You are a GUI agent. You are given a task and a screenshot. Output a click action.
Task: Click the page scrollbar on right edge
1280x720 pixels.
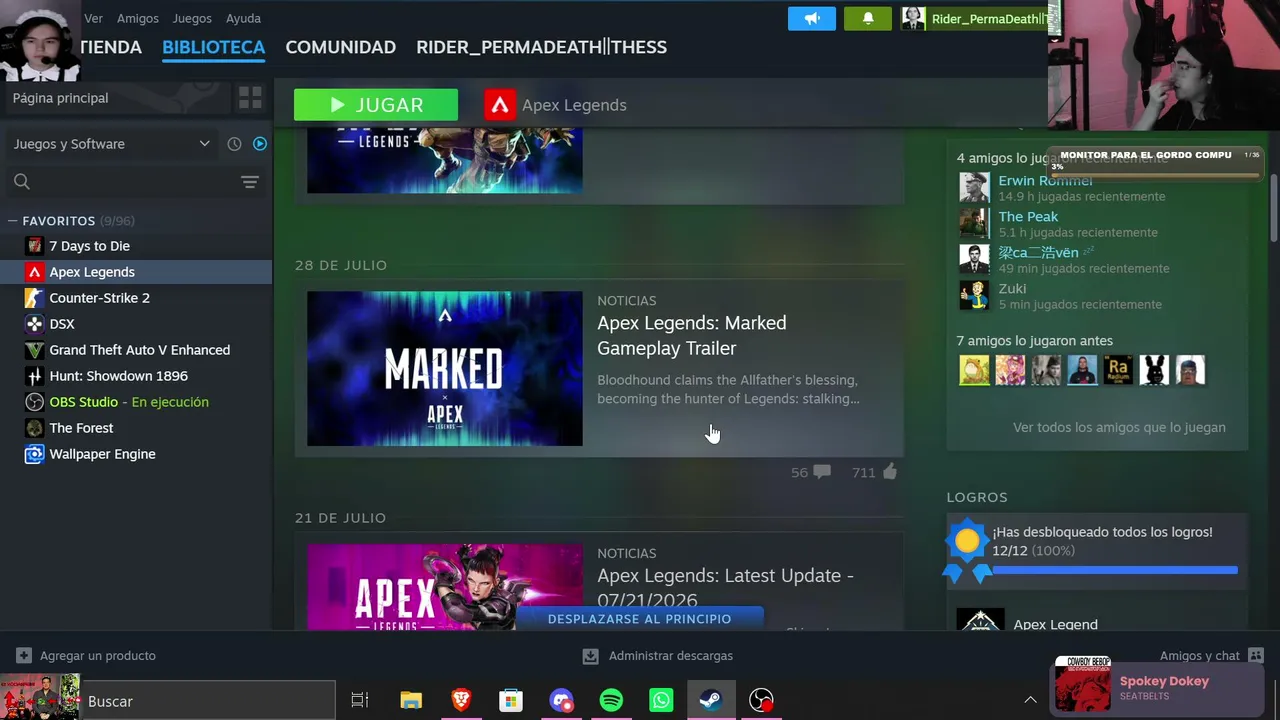click(1274, 208)
